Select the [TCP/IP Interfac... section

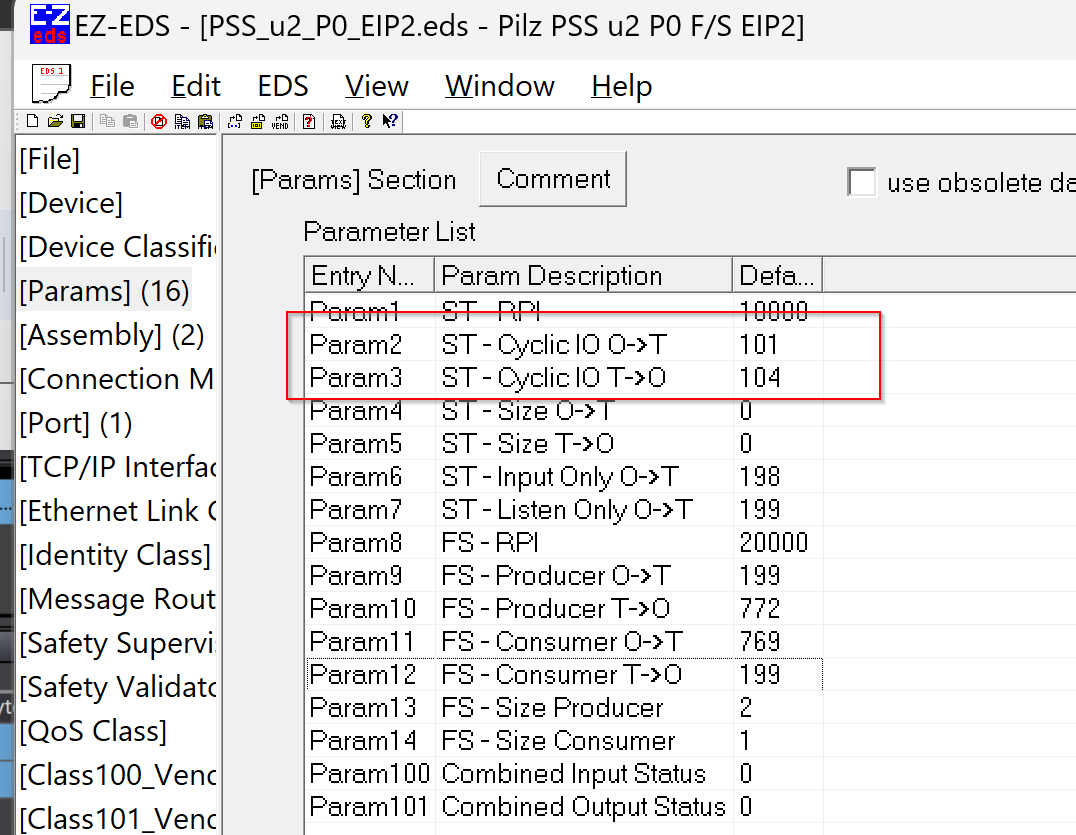click(117, 467)
